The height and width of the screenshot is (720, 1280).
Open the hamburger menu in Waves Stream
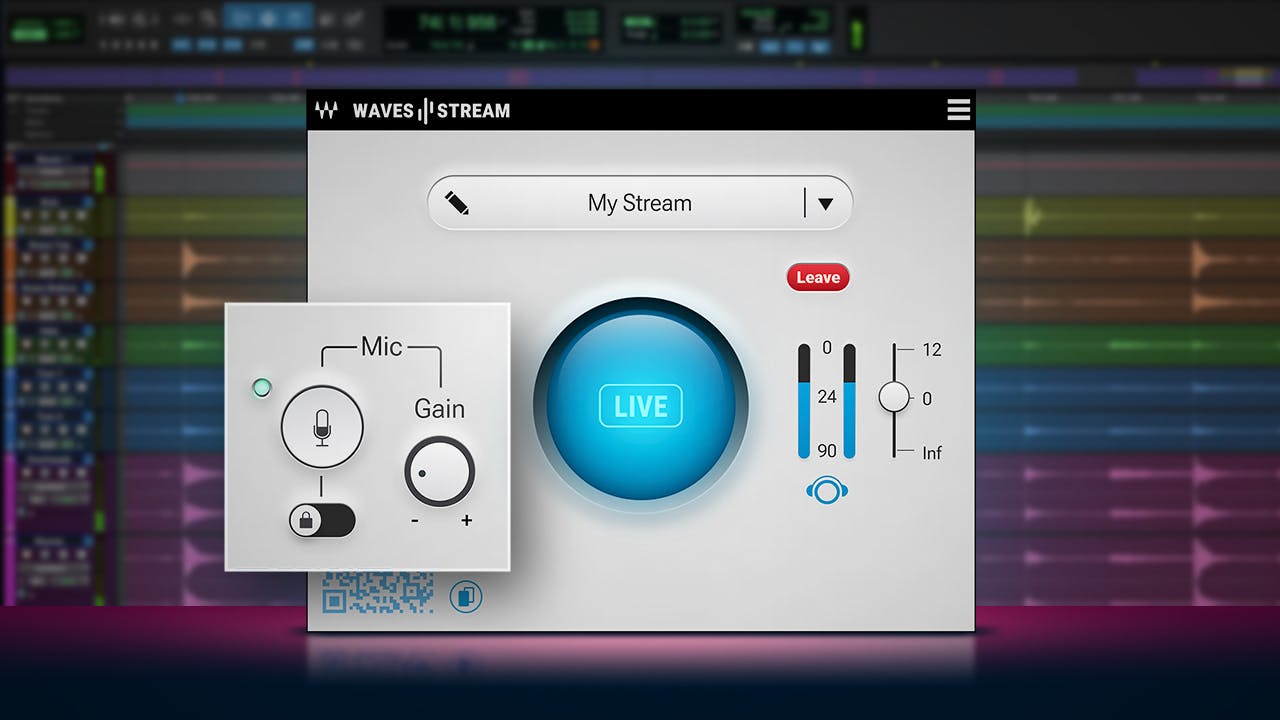pos(958,110)
